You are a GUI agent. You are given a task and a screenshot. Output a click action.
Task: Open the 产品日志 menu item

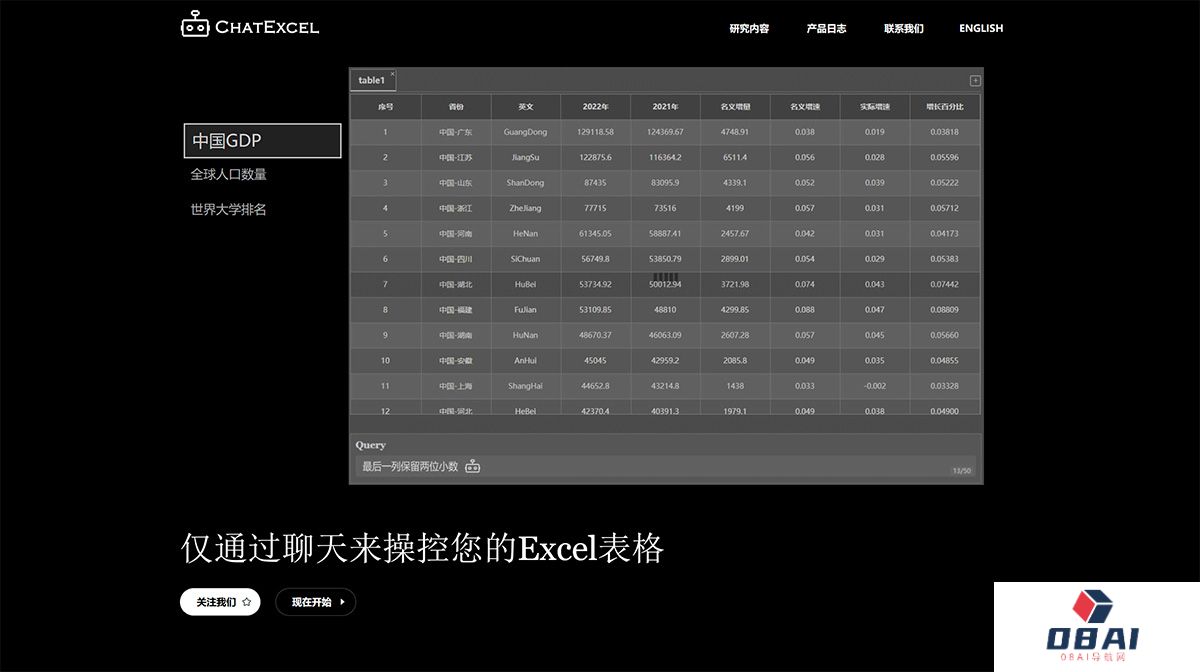point(826,28)
